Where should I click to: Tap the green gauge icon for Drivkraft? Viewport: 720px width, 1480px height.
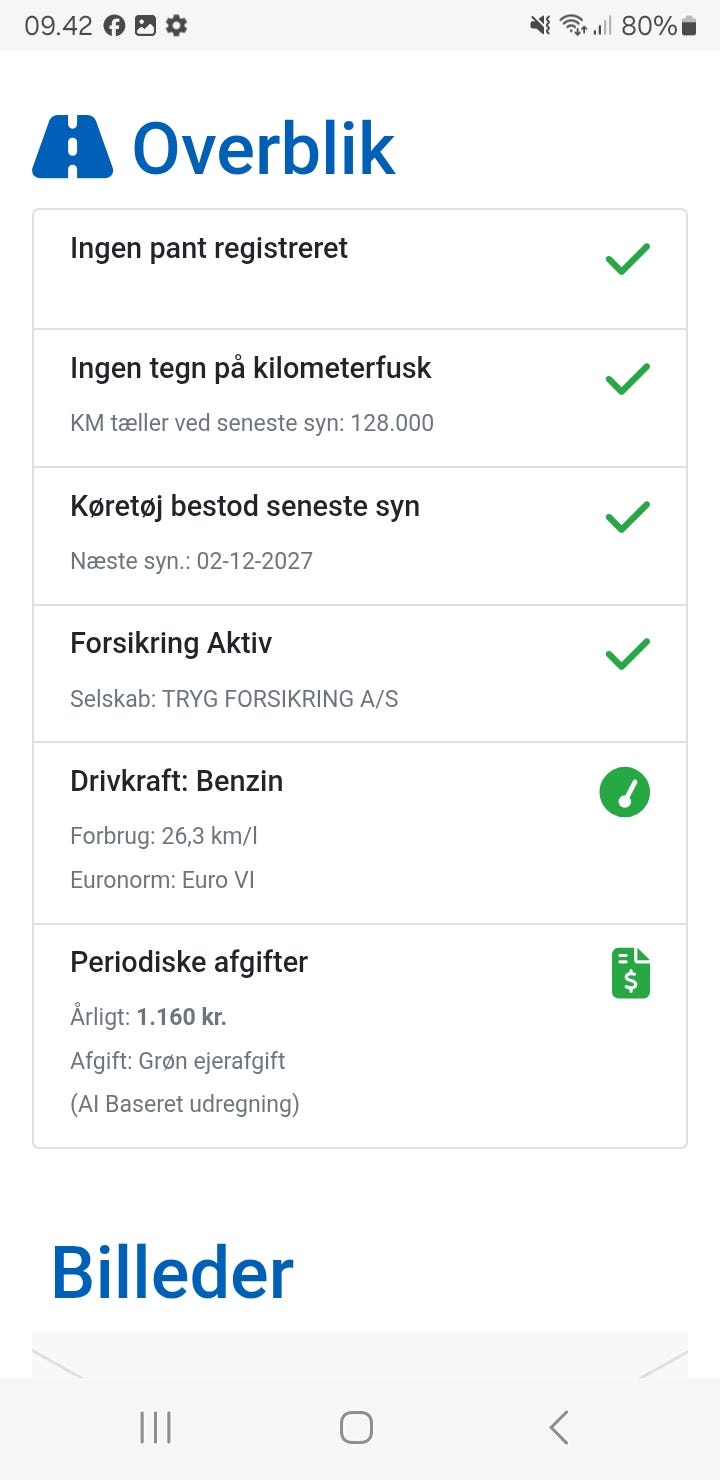pos(625,793)
